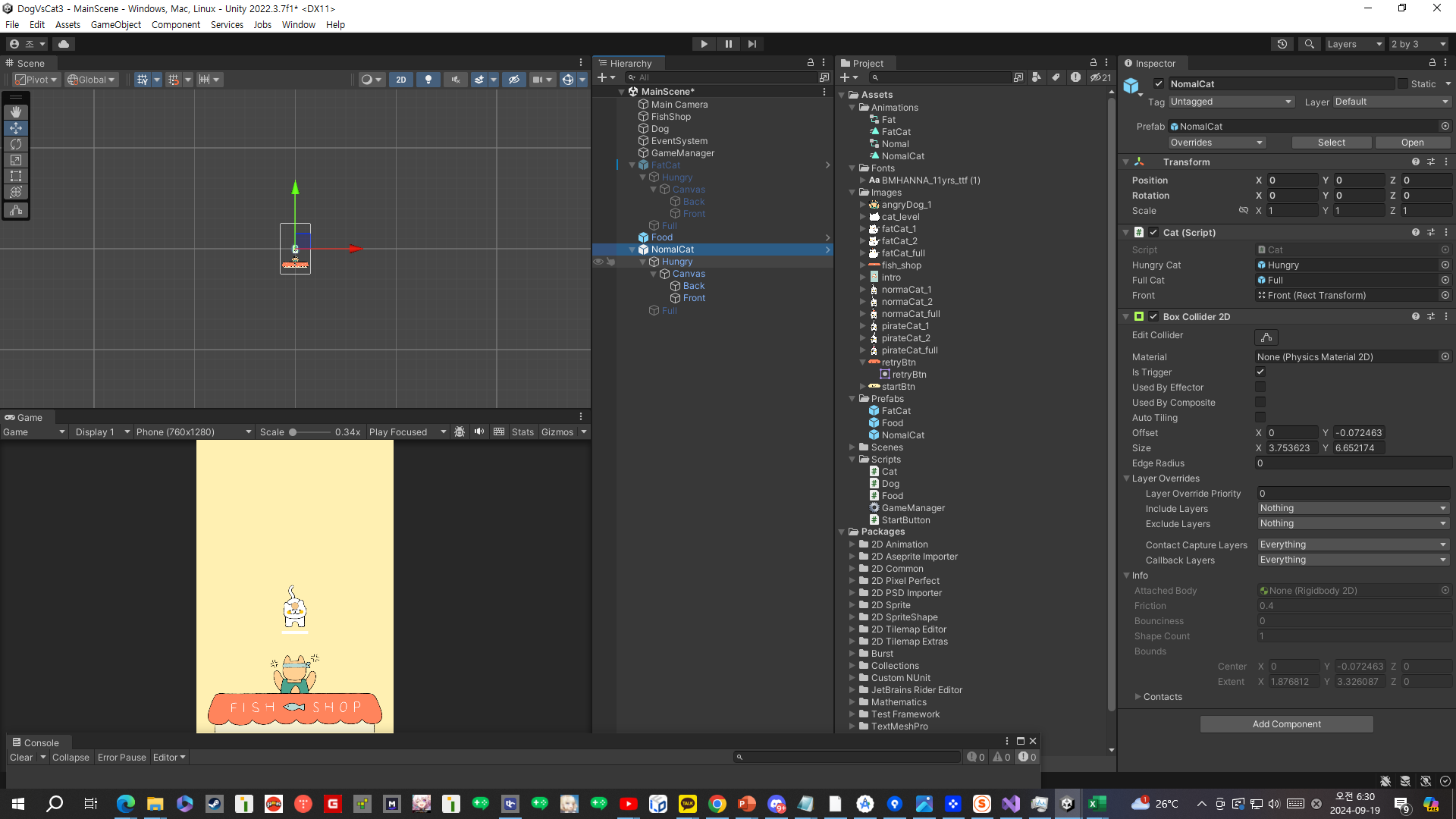Open Box Collider 2D help reference
Viewport: 1456px width, 819px height.
point(1415,317)
